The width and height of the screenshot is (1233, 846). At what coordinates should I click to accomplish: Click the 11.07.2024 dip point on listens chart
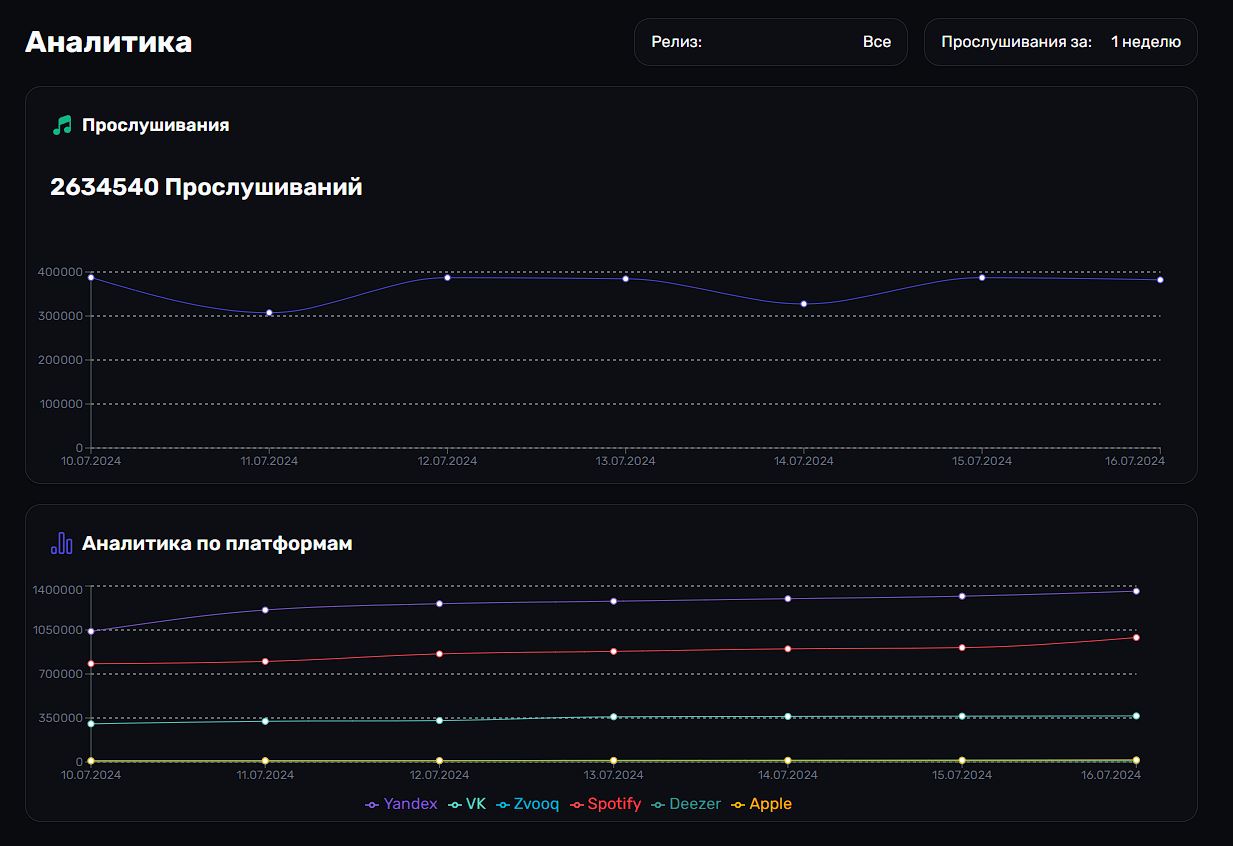pyautogui.click(x=269, y=313)
